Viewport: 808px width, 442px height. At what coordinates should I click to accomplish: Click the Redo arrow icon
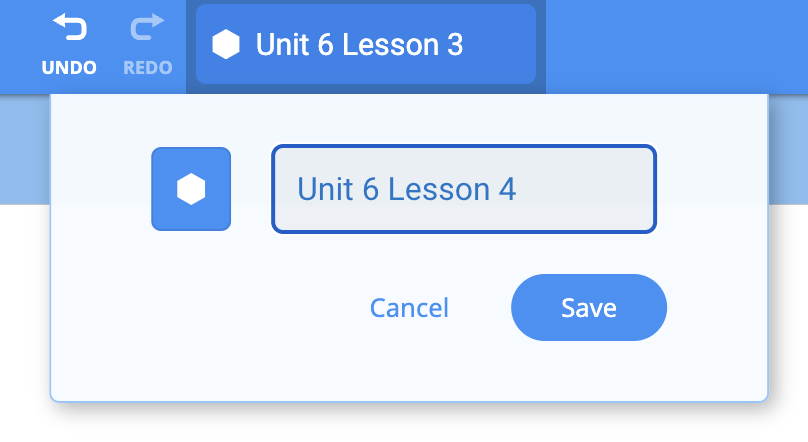click(x=147, y=28)
